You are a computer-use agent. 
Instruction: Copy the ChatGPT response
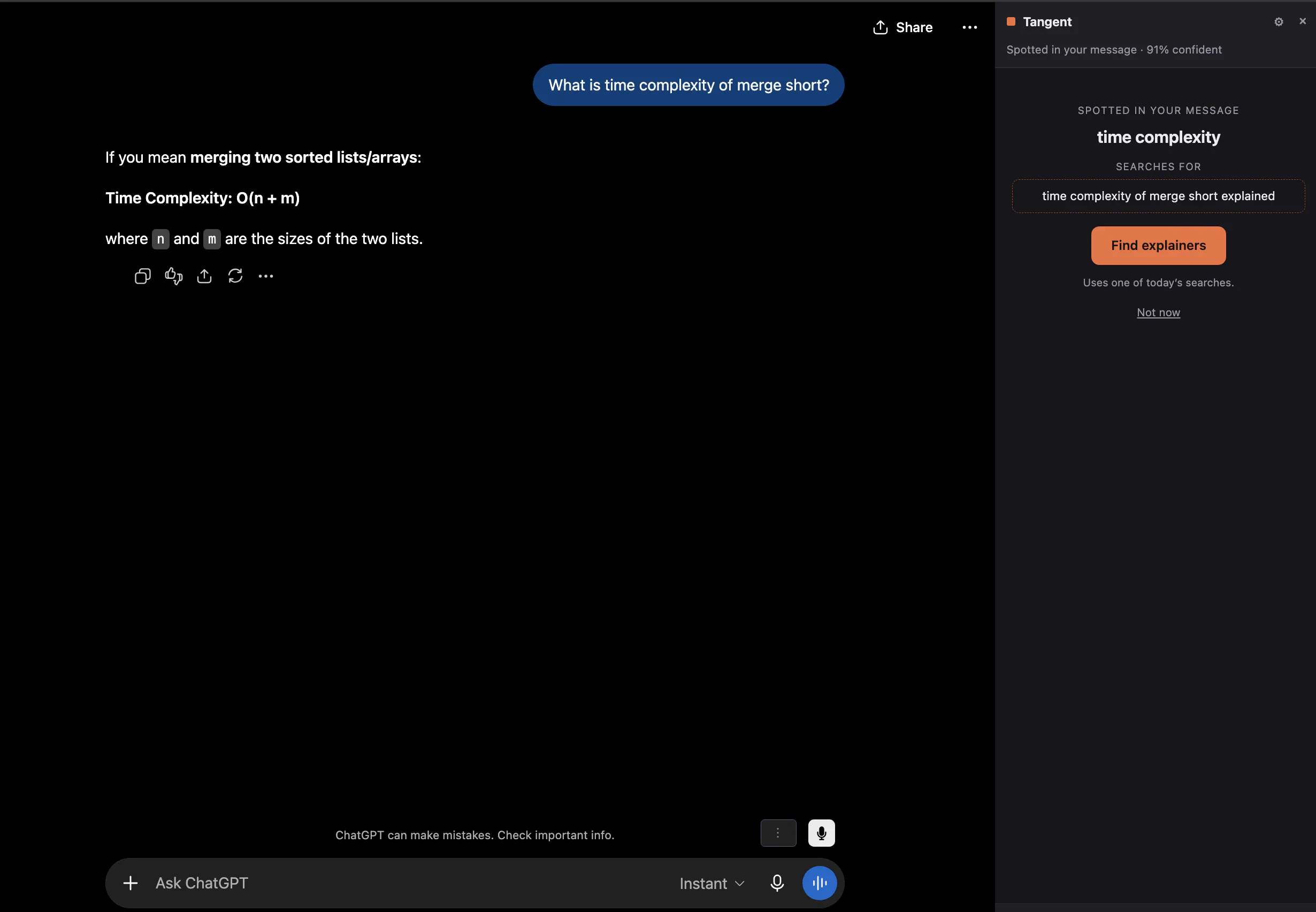(x=143, y=277)
